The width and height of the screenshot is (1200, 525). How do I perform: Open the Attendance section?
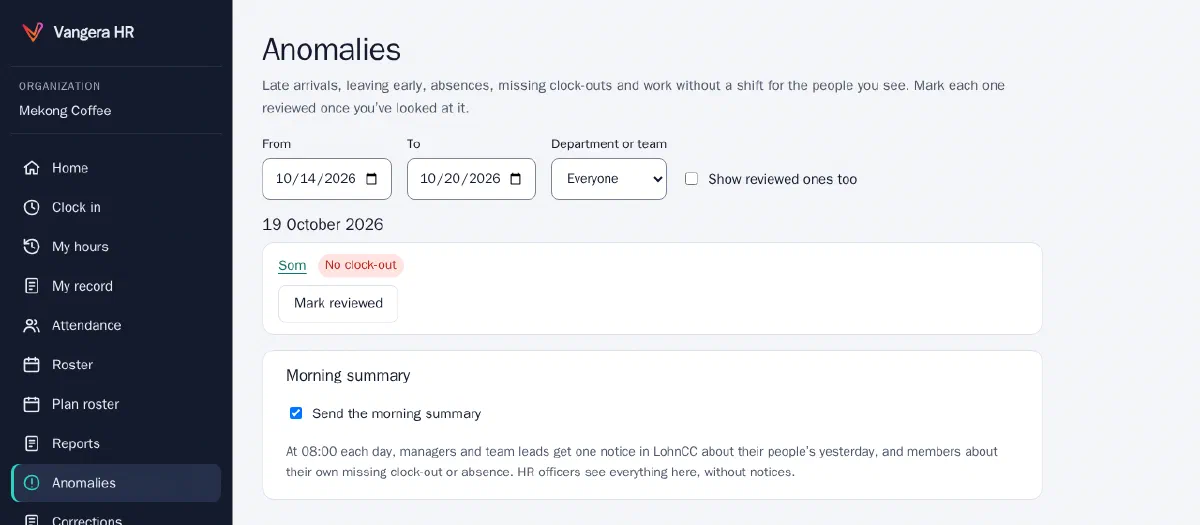pyautogui.click(x=116, y=325)
